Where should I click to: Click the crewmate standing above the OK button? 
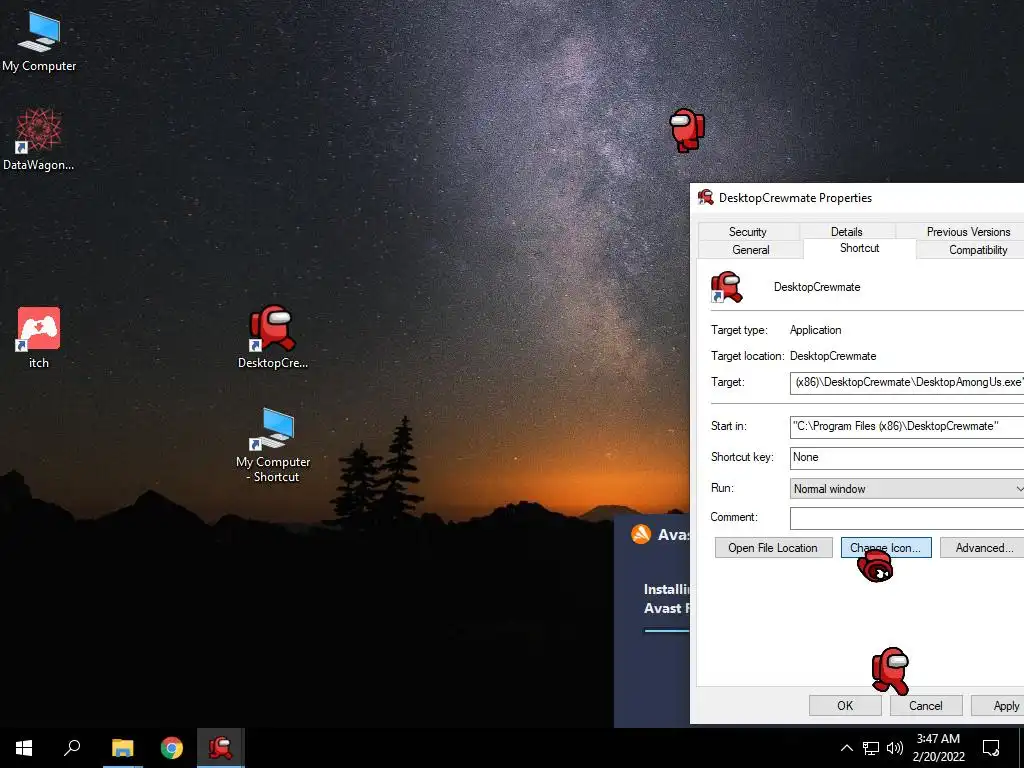click(891, 670)
